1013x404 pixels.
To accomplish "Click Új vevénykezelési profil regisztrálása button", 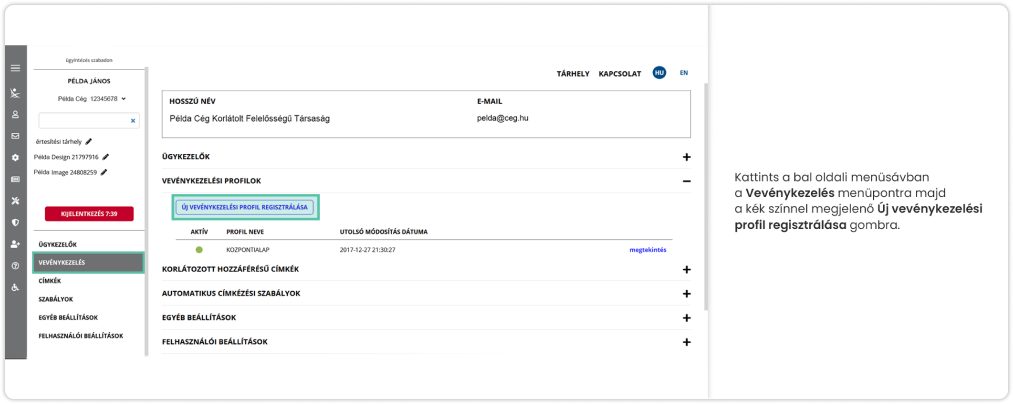I will (245, 207).
